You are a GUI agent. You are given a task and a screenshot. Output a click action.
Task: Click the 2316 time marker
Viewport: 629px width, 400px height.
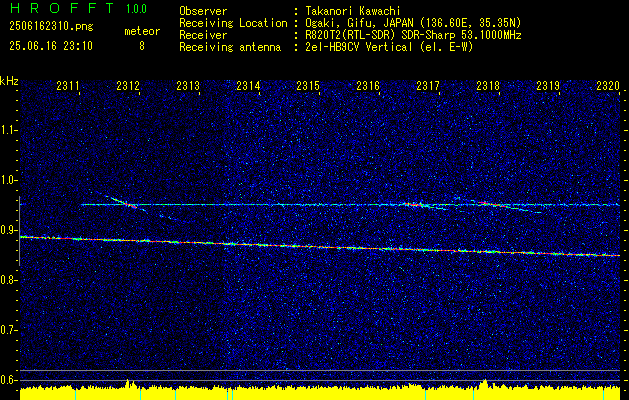[368, 85]
